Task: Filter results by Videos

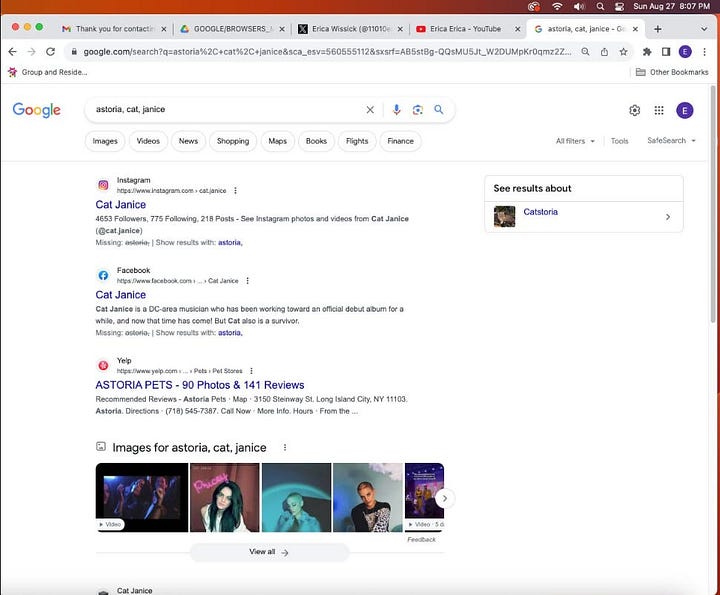Action: pos(148,141)
